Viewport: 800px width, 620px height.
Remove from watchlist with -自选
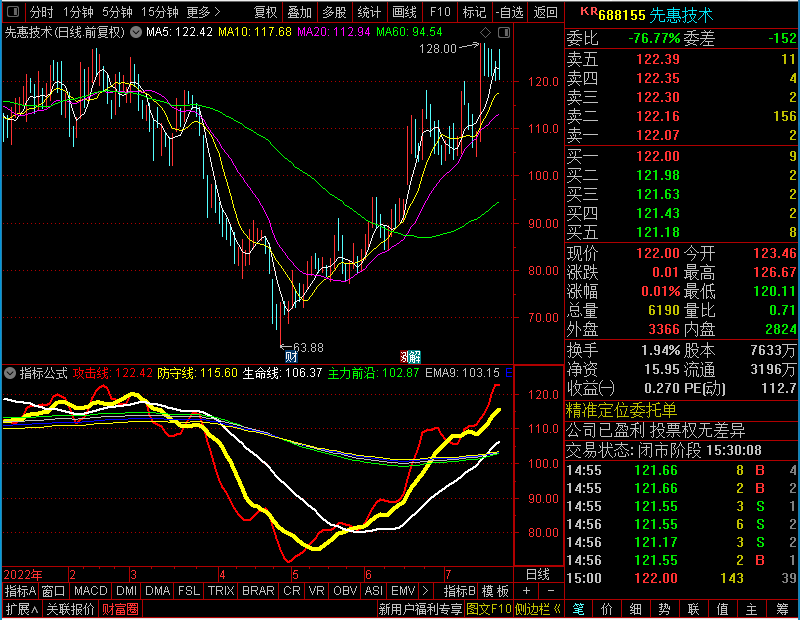510,12
